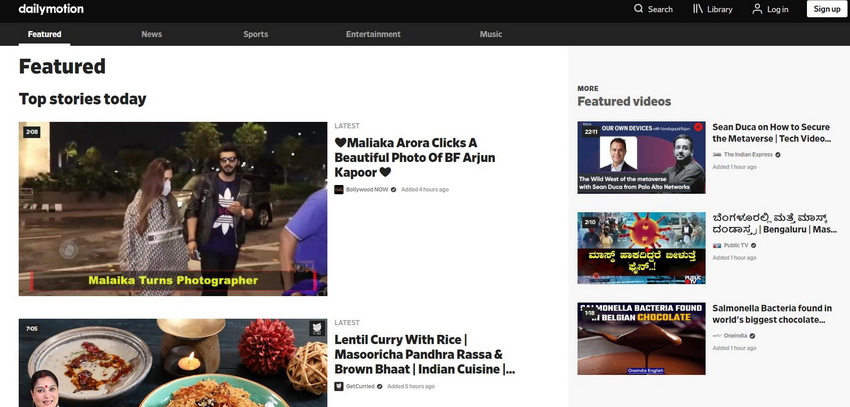Open the Library icon in header
Screen dimensions: 850x407
[698, 9]
